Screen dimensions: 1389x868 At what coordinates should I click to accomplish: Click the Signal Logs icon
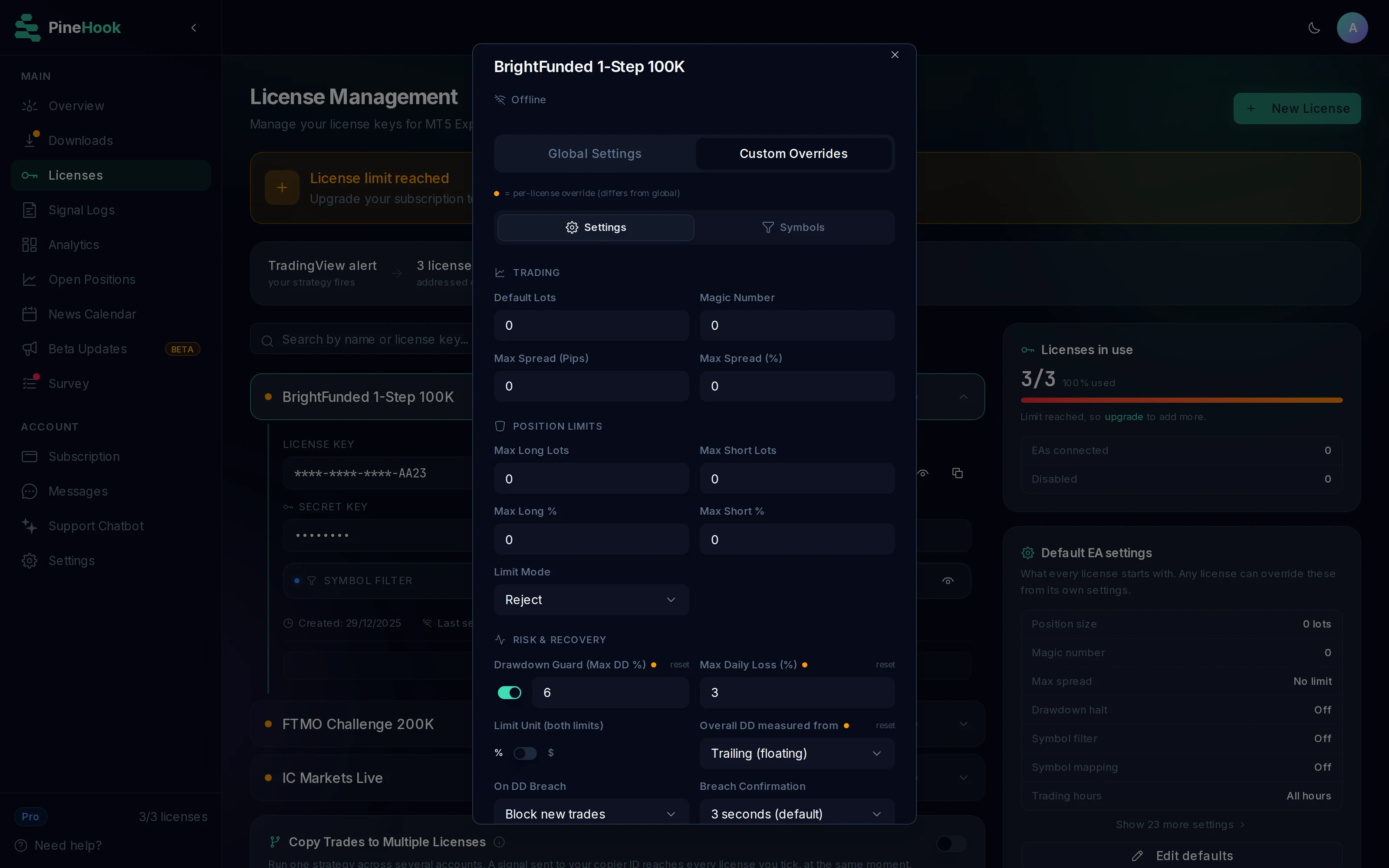tap(29, 210)
